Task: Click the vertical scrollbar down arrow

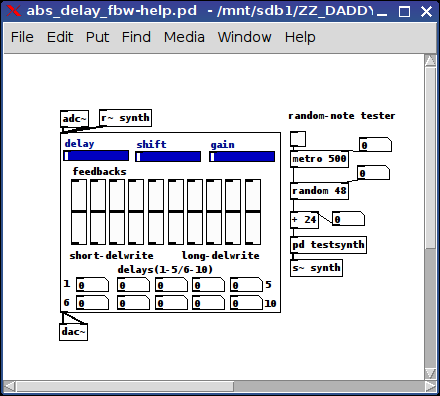Action: 430,373
